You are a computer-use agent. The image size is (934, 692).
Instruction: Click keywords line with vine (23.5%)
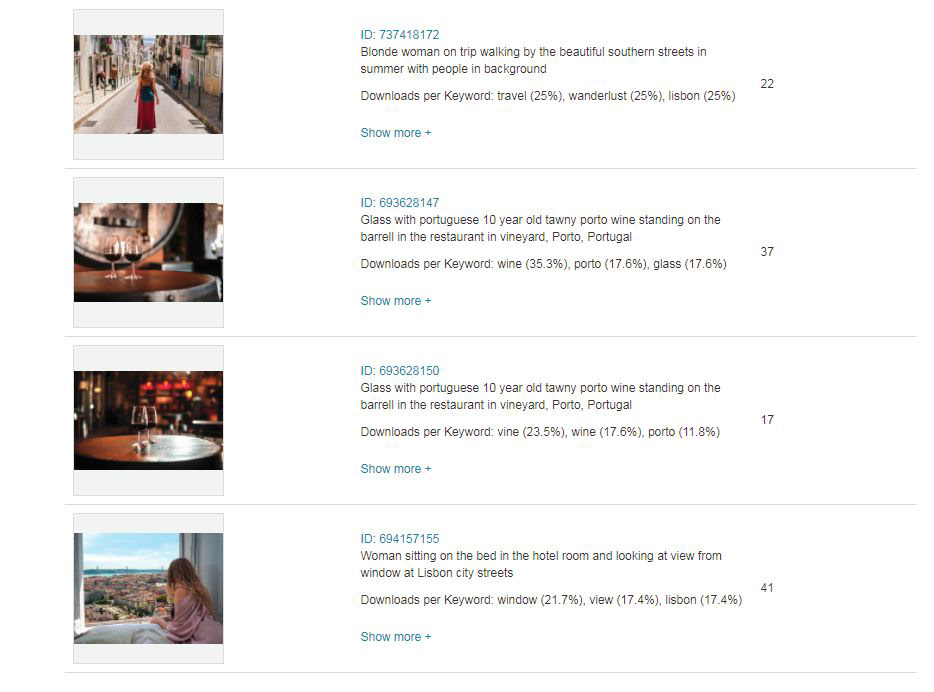pyautogui.click(x=540, y=432)
